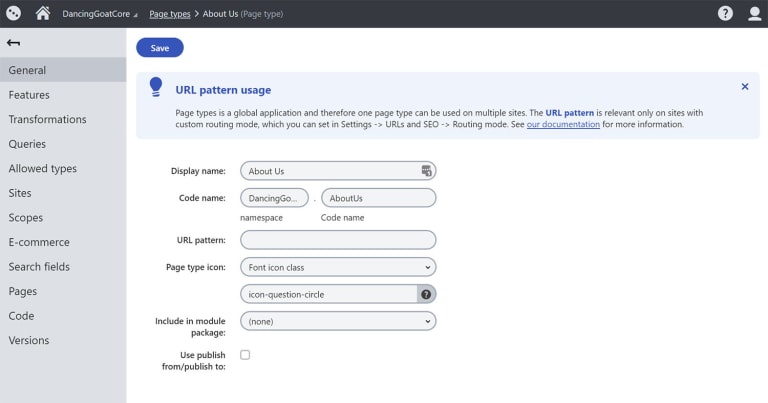Open the Kentico application list logo
This screenshot has width=768, height=403.
tap(13, 13)
